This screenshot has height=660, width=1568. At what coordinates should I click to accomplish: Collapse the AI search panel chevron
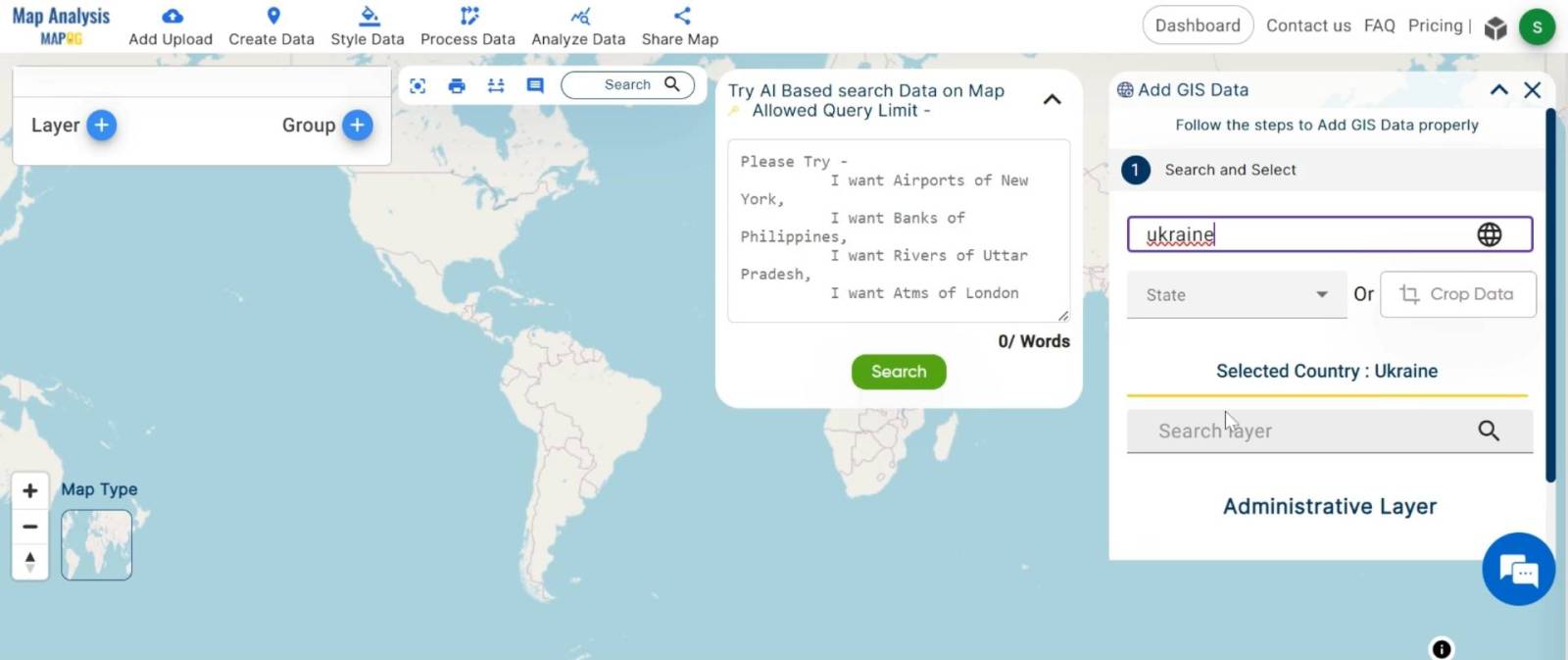click(x=1052, y=99)
